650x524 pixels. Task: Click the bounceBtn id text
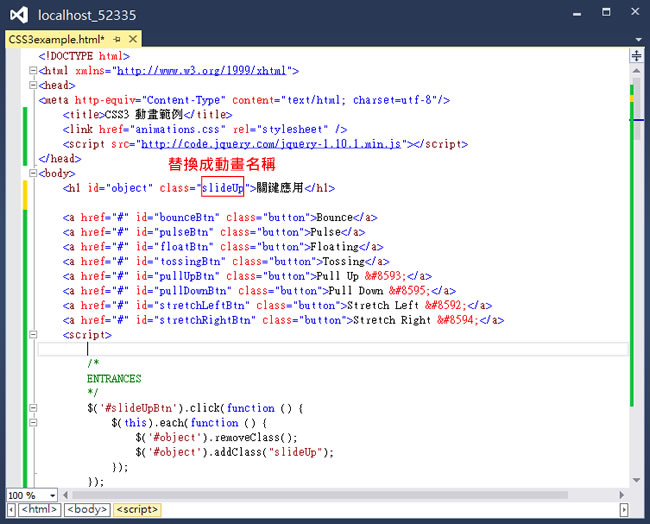187,218
